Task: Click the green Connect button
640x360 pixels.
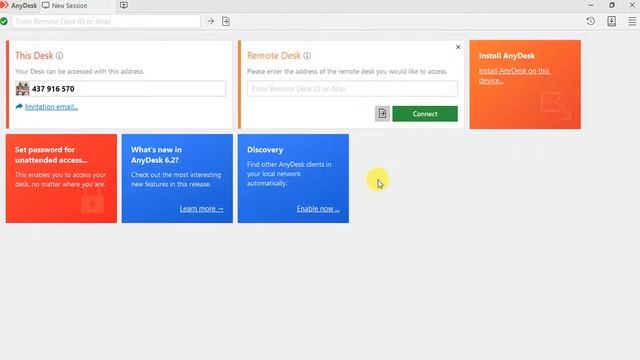Action: coord(425,114)
